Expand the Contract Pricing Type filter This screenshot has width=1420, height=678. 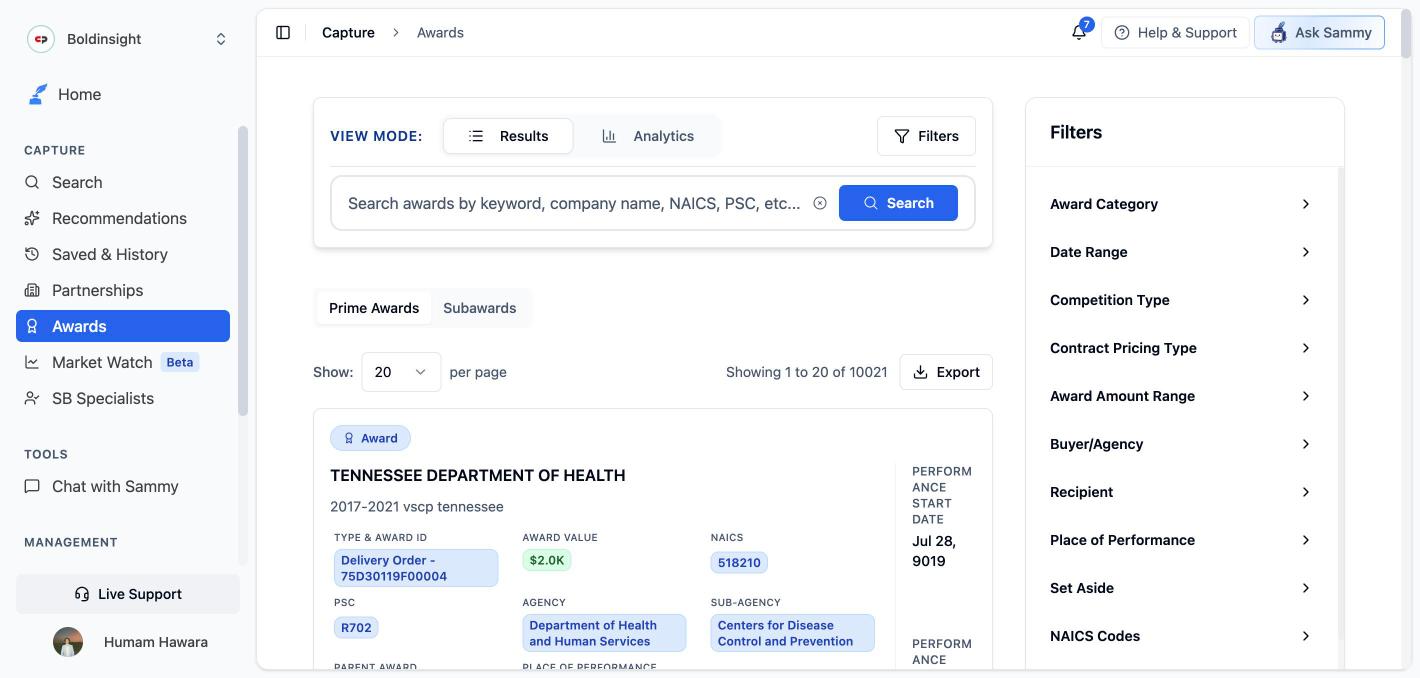point(1181,348)
